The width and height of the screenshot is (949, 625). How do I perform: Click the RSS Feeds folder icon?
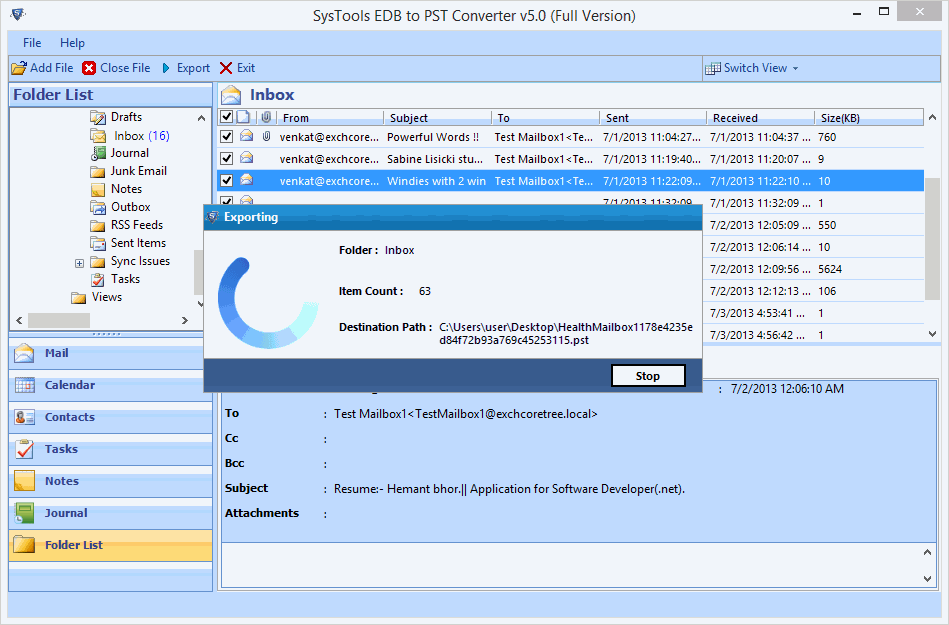point(97,226)
